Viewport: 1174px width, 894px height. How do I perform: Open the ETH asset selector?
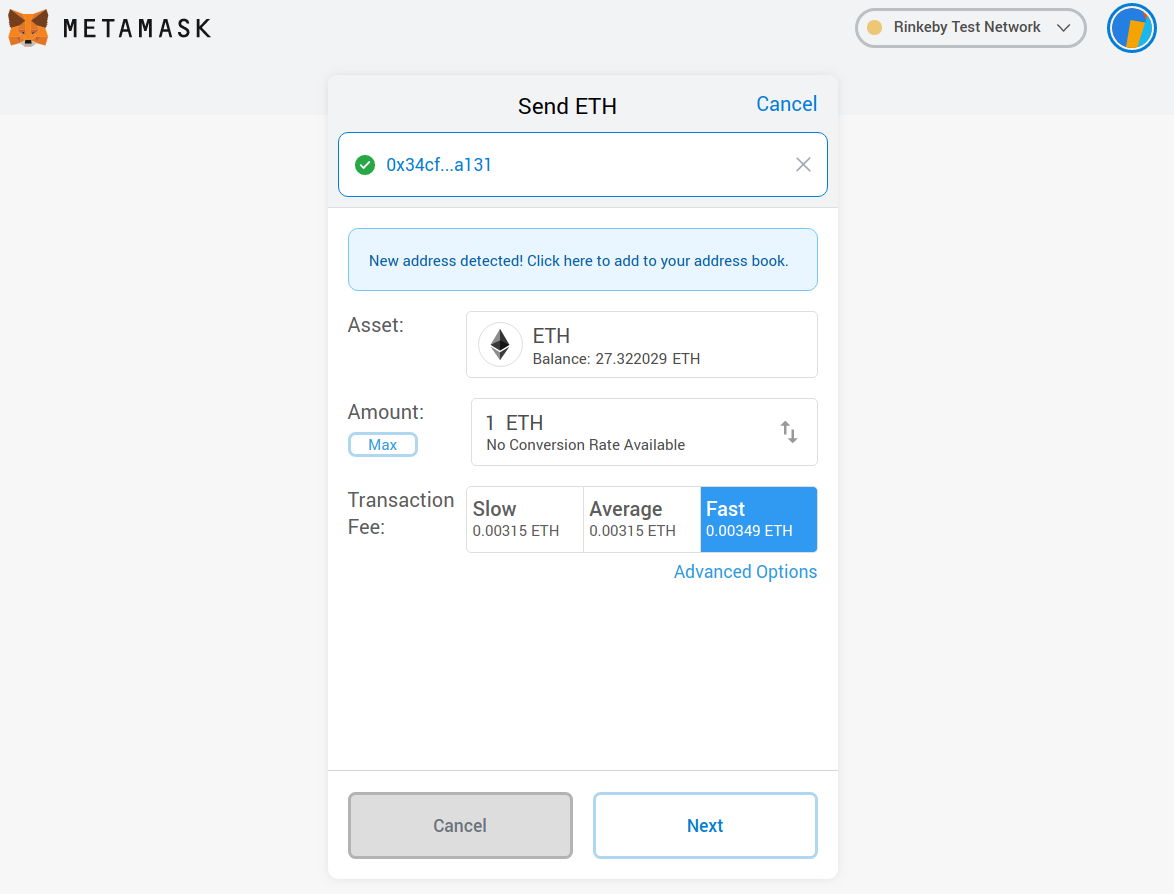[642, 344]
